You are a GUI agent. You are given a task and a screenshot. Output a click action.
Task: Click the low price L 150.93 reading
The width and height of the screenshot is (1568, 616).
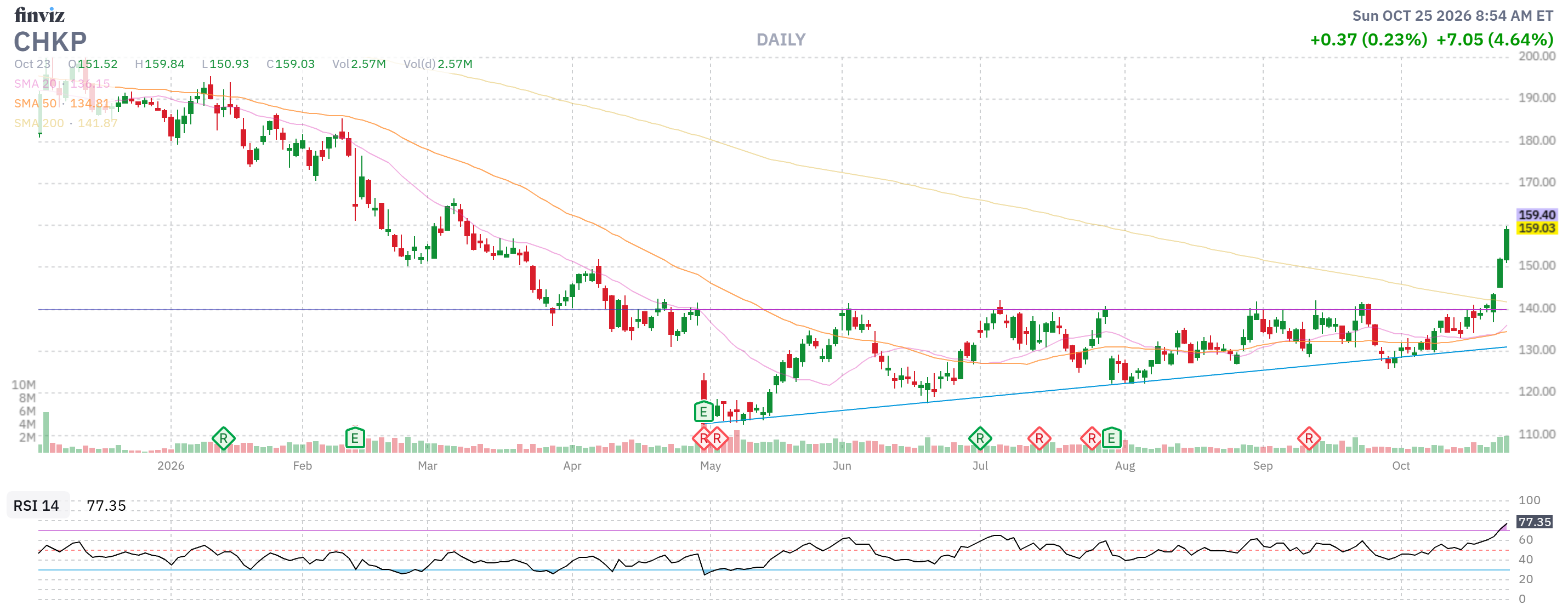click(x=225, y=64)
